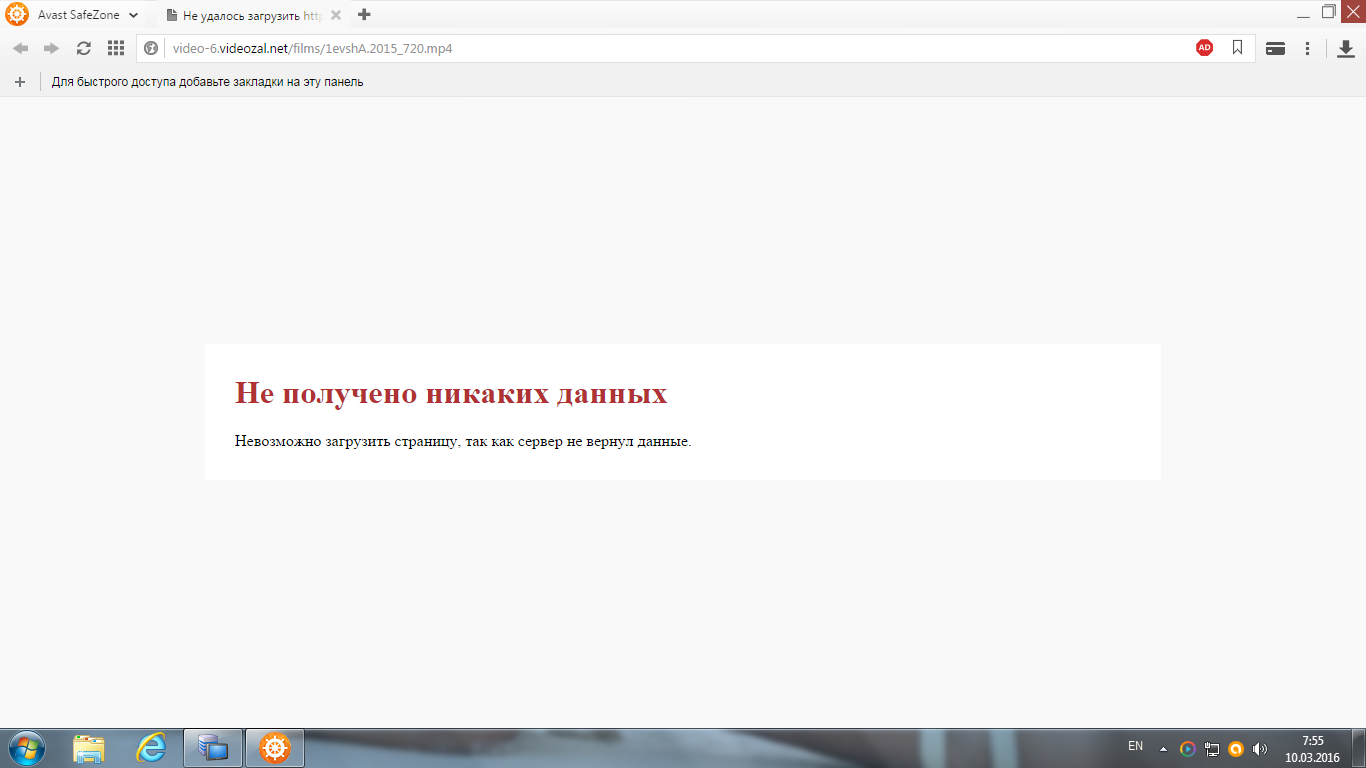Screen dimensions: 1366x768
Task: Go forward using the right arrow
Action: coord(52,48)
